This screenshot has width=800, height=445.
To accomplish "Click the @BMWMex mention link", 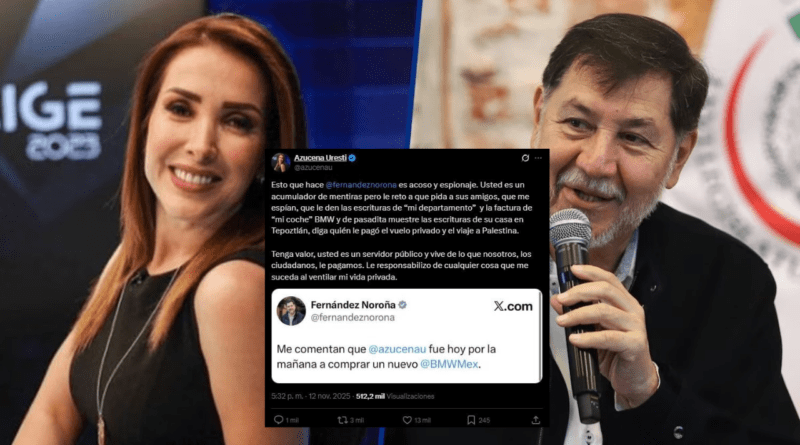I will point(449,364).
